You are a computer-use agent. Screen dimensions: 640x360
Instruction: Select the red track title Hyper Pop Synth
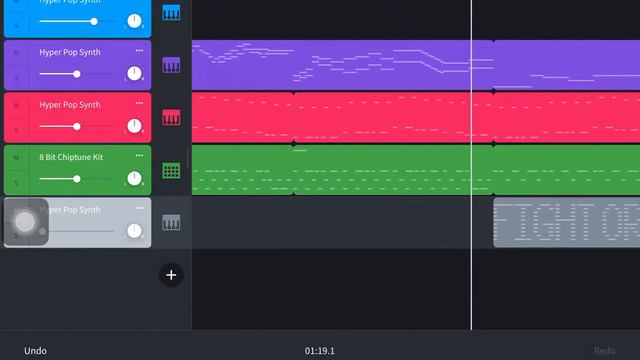click(x=70, y=104)
